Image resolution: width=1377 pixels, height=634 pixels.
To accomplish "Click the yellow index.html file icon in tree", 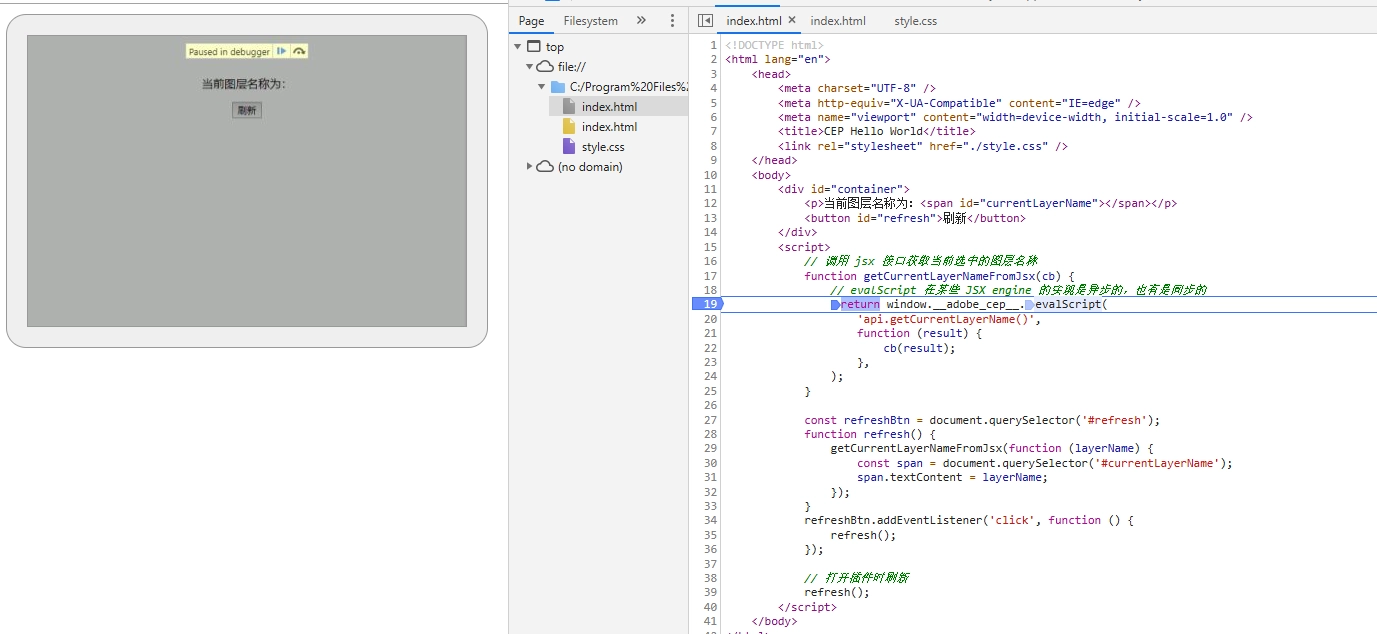I will point(569,127).
